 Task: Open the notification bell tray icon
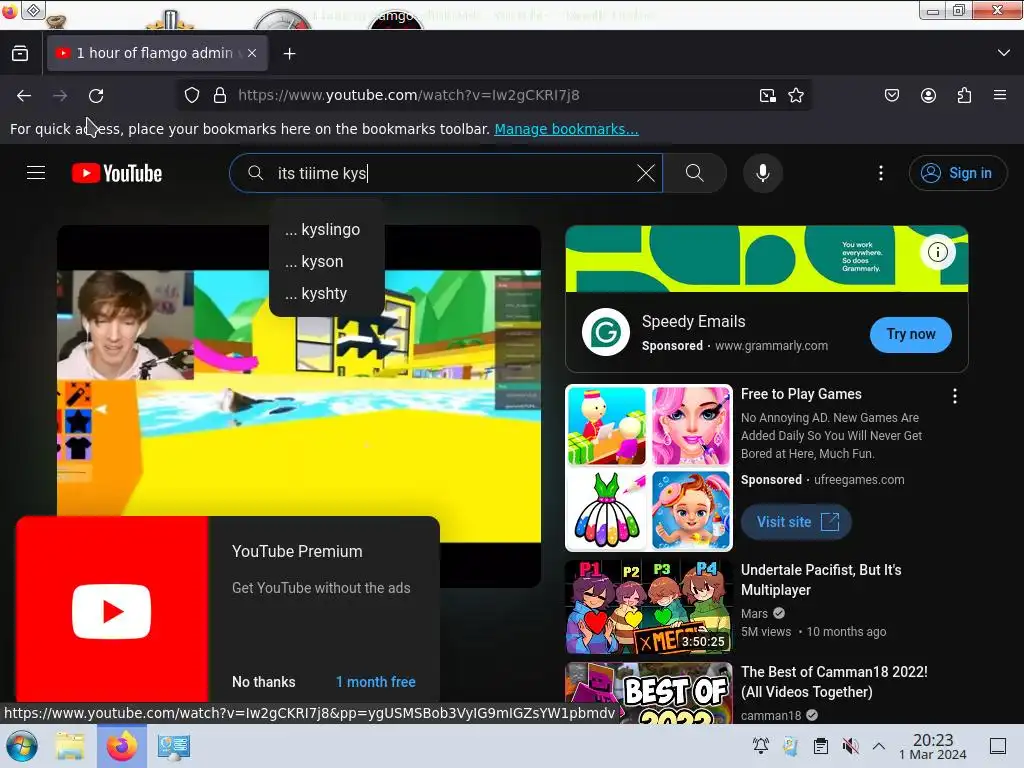point(760,746)
